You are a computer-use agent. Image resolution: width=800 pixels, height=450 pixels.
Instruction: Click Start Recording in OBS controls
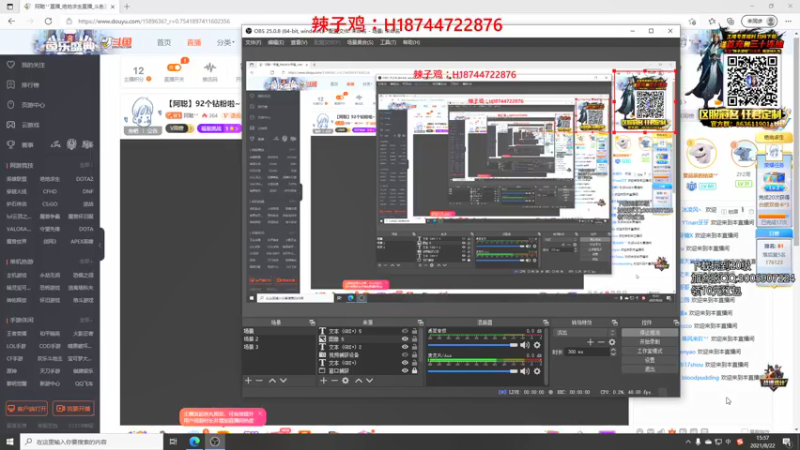tap(649, 342)
